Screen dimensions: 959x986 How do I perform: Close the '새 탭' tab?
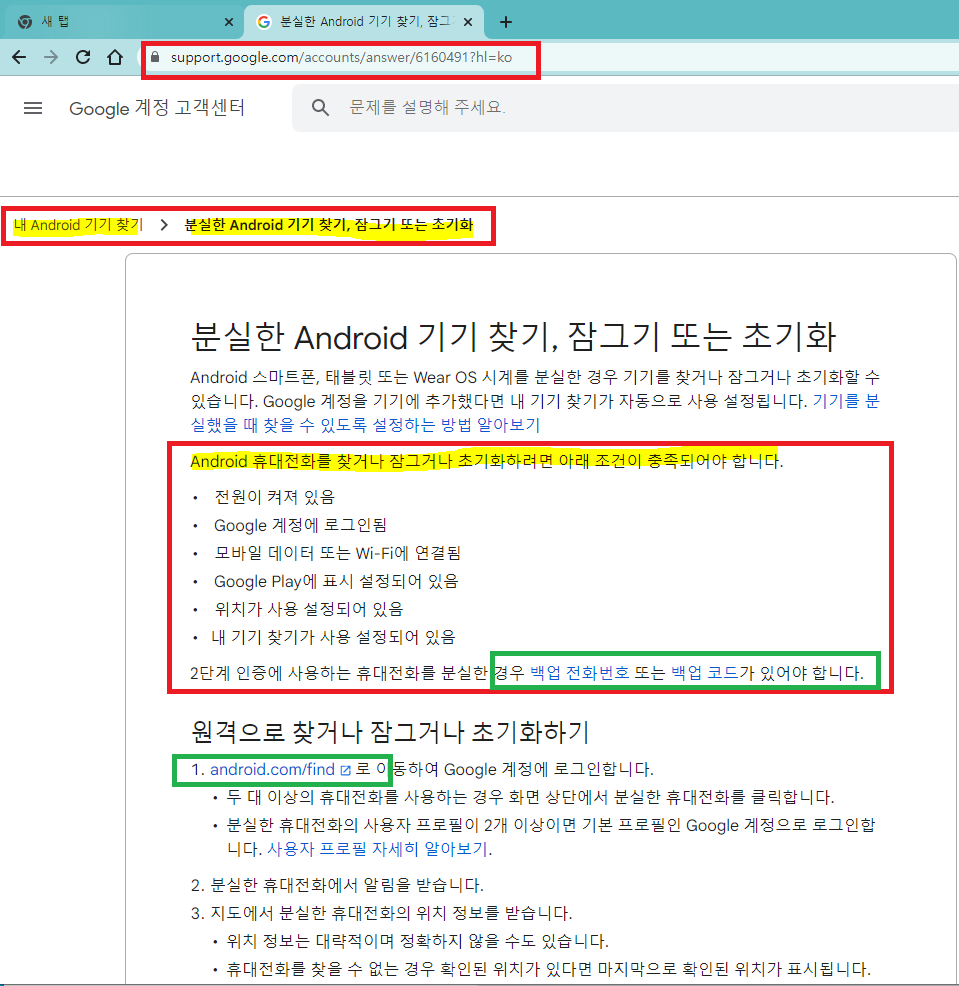click(229, 22)
